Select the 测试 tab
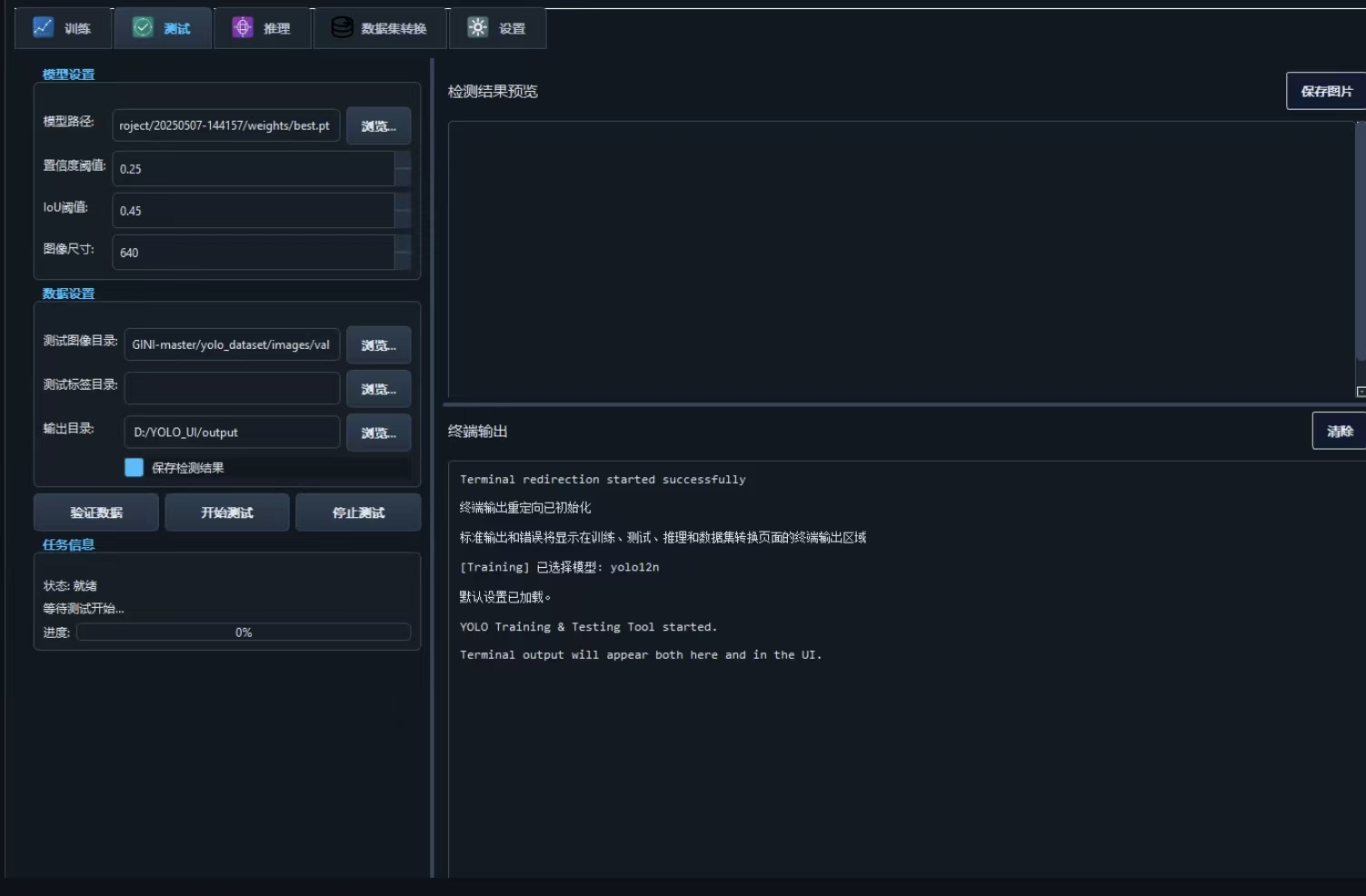The height and width of the screenshot is (896, 1366). [x=163, y=28]
